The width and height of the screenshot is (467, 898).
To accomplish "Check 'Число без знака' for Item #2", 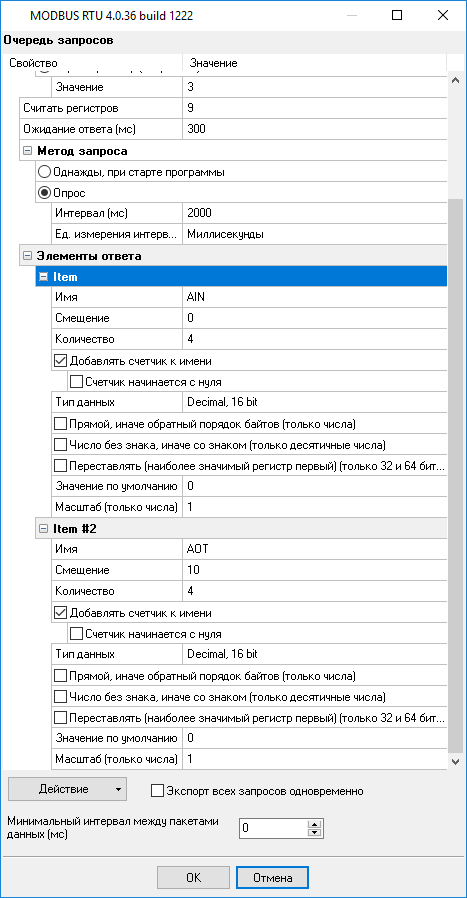I will [x=60, y=697].
